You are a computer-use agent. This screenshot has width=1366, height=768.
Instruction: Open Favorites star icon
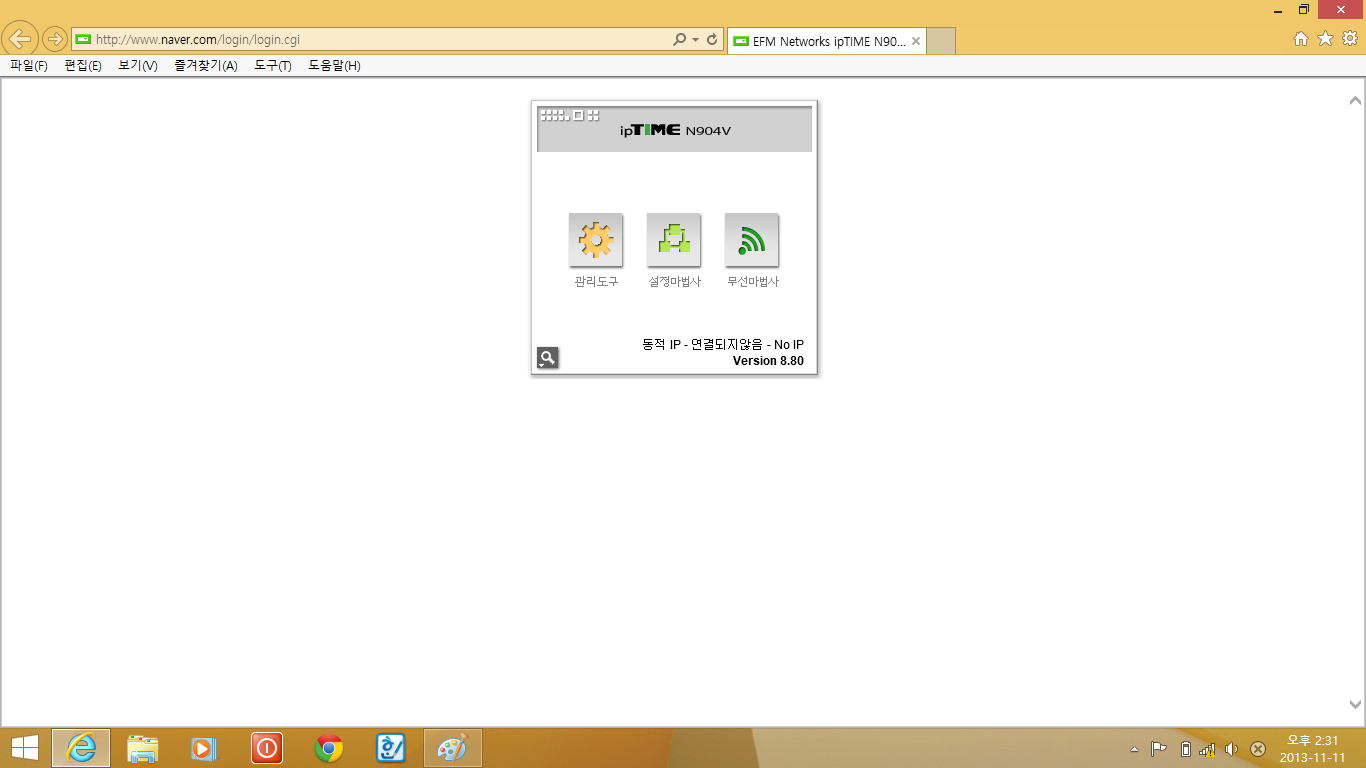1325,39
